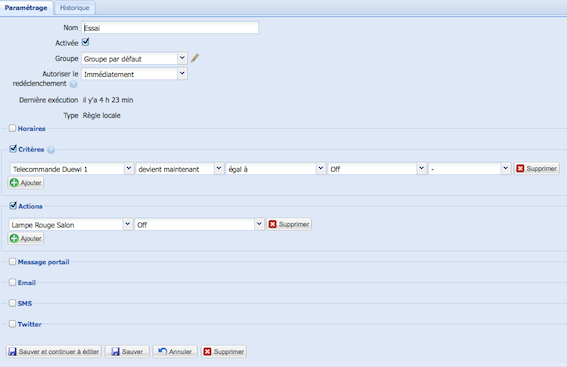567x367 pixels.
Task: Click the help icon beside Critères
Action: [x=51, y=150]
